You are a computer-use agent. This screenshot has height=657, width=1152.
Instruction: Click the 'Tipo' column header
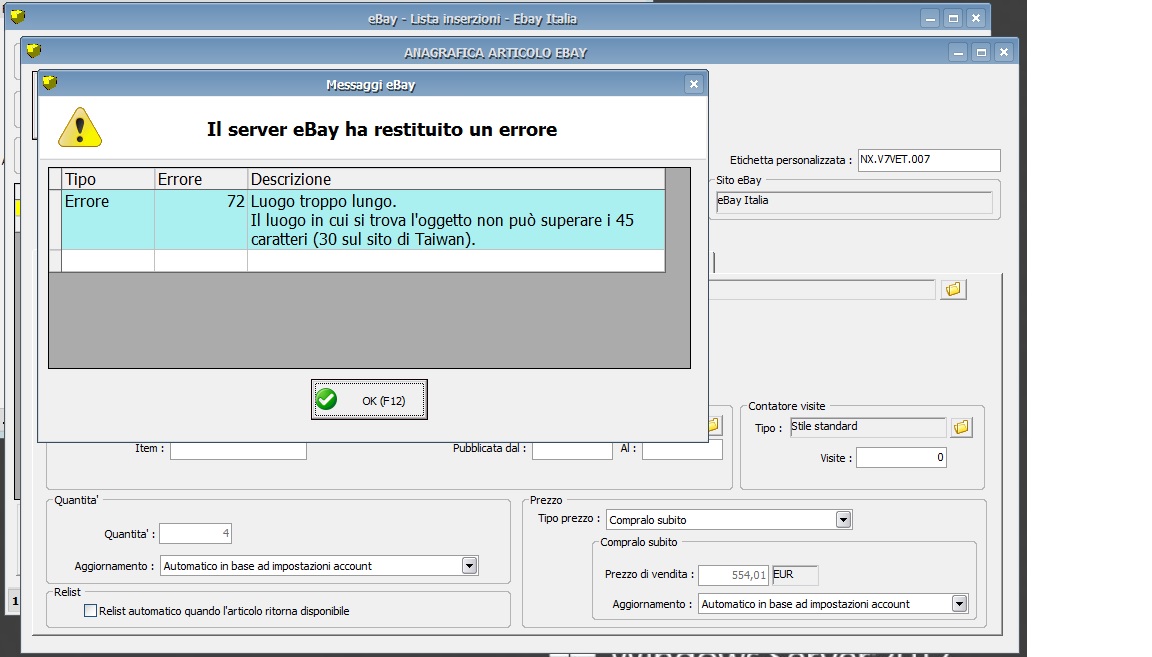pos(108,179)
